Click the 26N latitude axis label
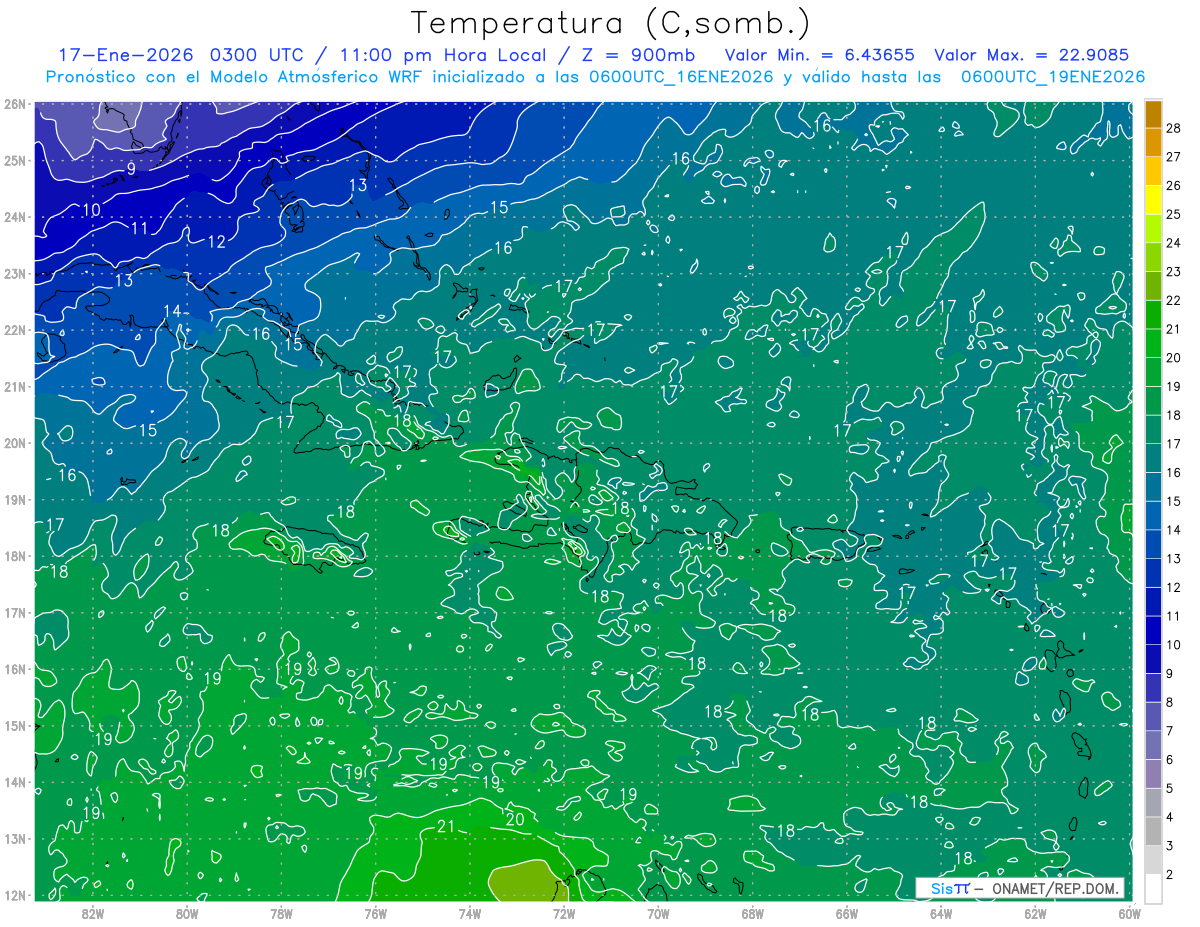The height and width of the screenshot is (927, 1200). [15, 104]
